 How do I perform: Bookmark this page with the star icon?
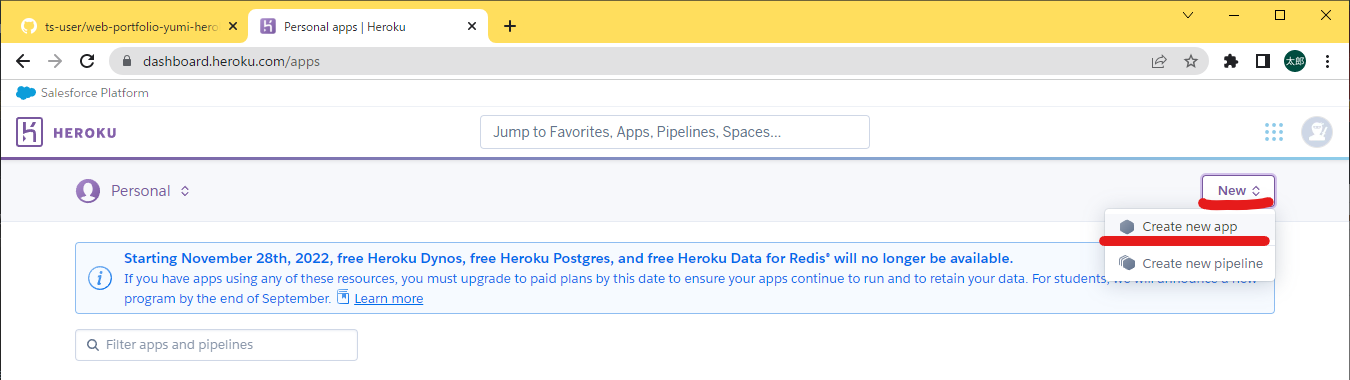pos(1191,61)
